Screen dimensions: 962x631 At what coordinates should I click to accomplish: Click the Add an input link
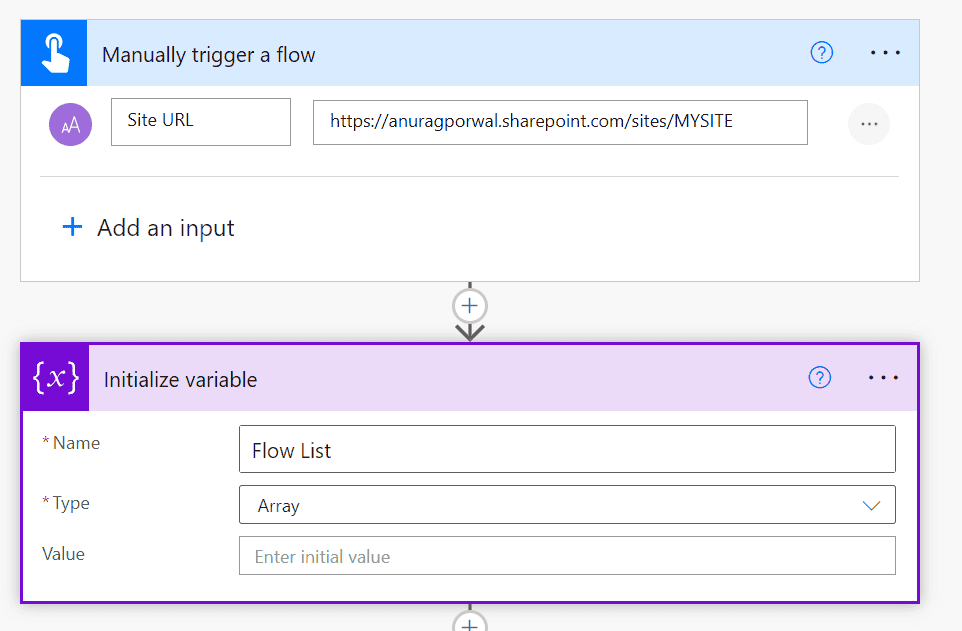tap(165, 228)
